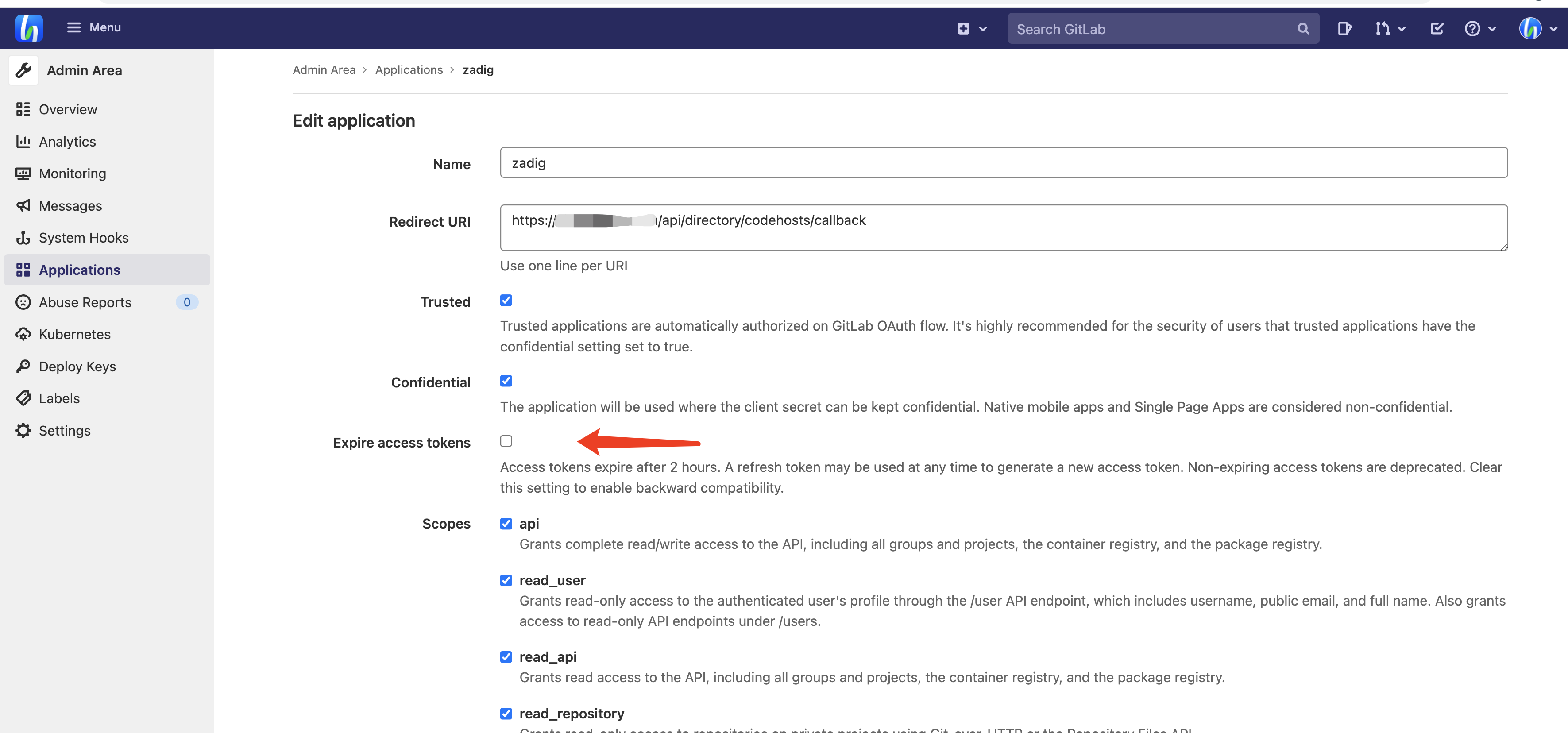Click the Deploy Keys key icon
This screenshot has height=733, width=1568.
[x=23, y=366]
